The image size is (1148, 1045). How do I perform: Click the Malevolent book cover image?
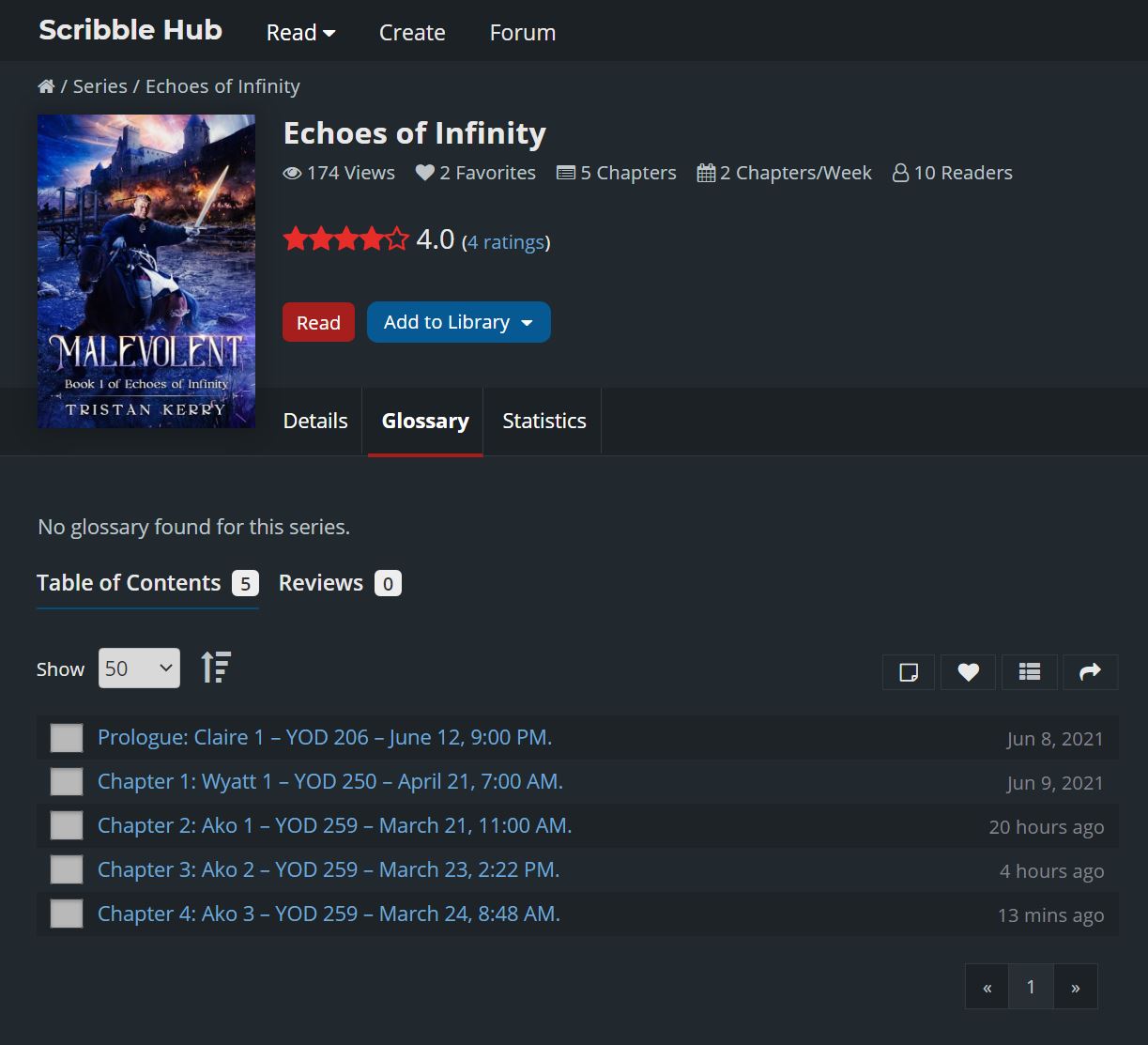tap(146, 271)
